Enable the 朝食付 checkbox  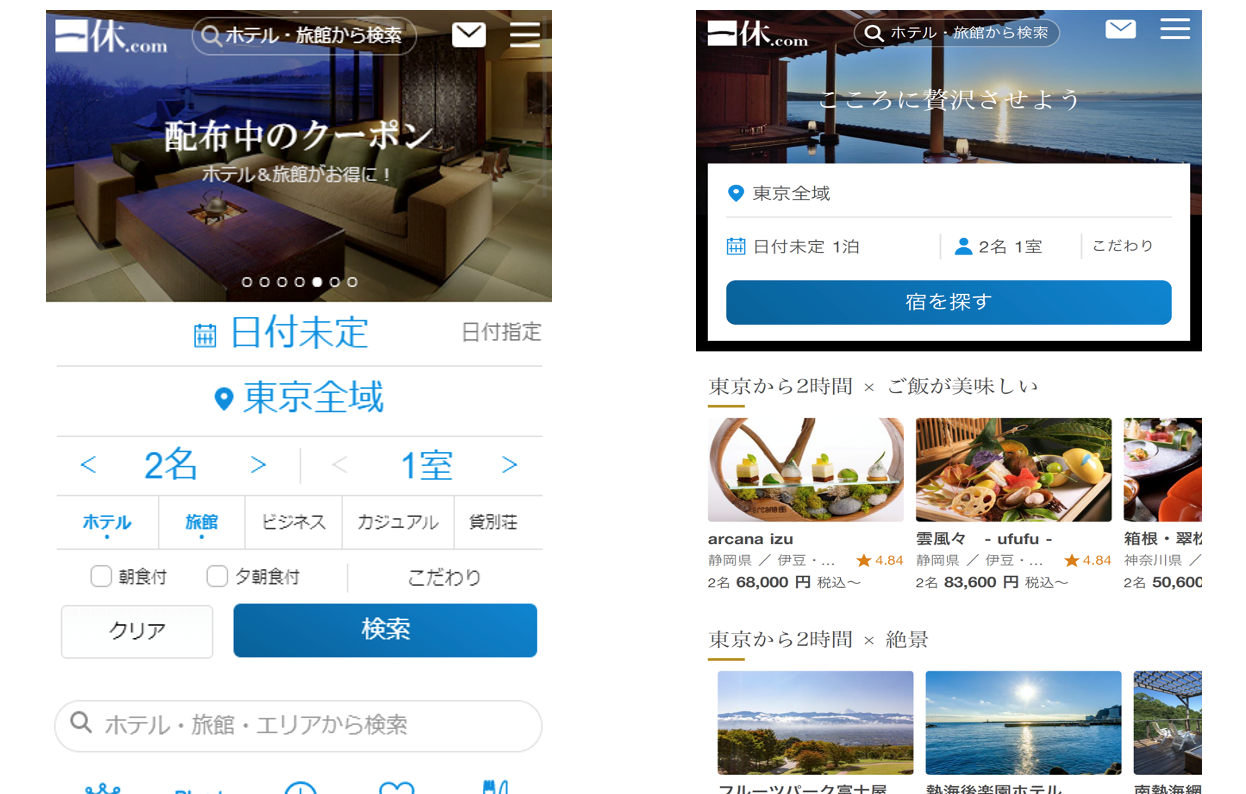click(101, 576)
